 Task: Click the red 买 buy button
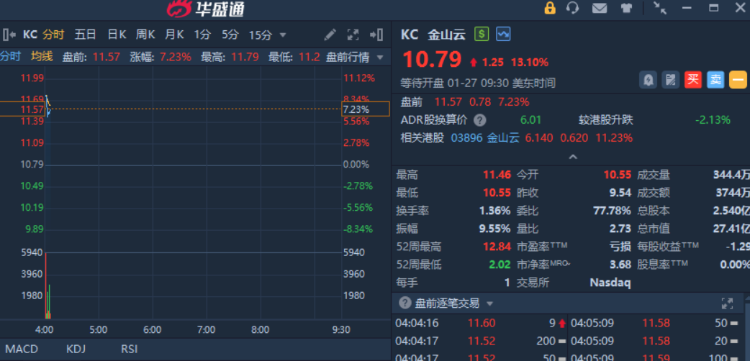(x=693, y=80)
